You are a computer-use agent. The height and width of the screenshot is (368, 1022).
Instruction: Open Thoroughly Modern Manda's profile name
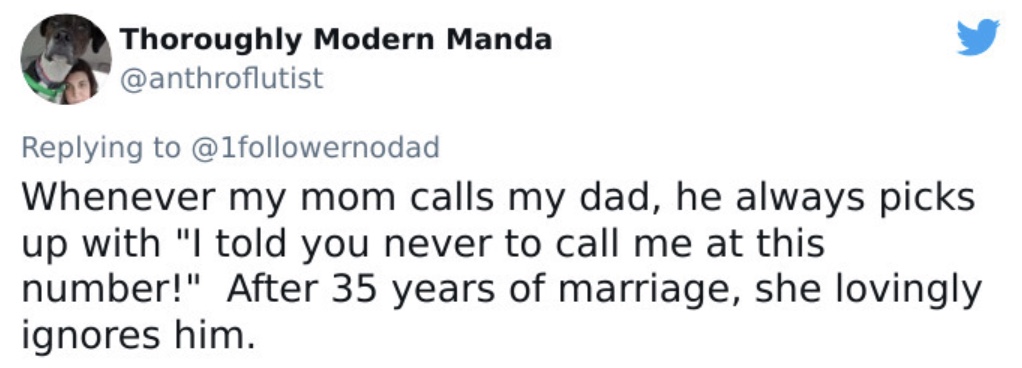pyautogui.click(x=336, y=40)
